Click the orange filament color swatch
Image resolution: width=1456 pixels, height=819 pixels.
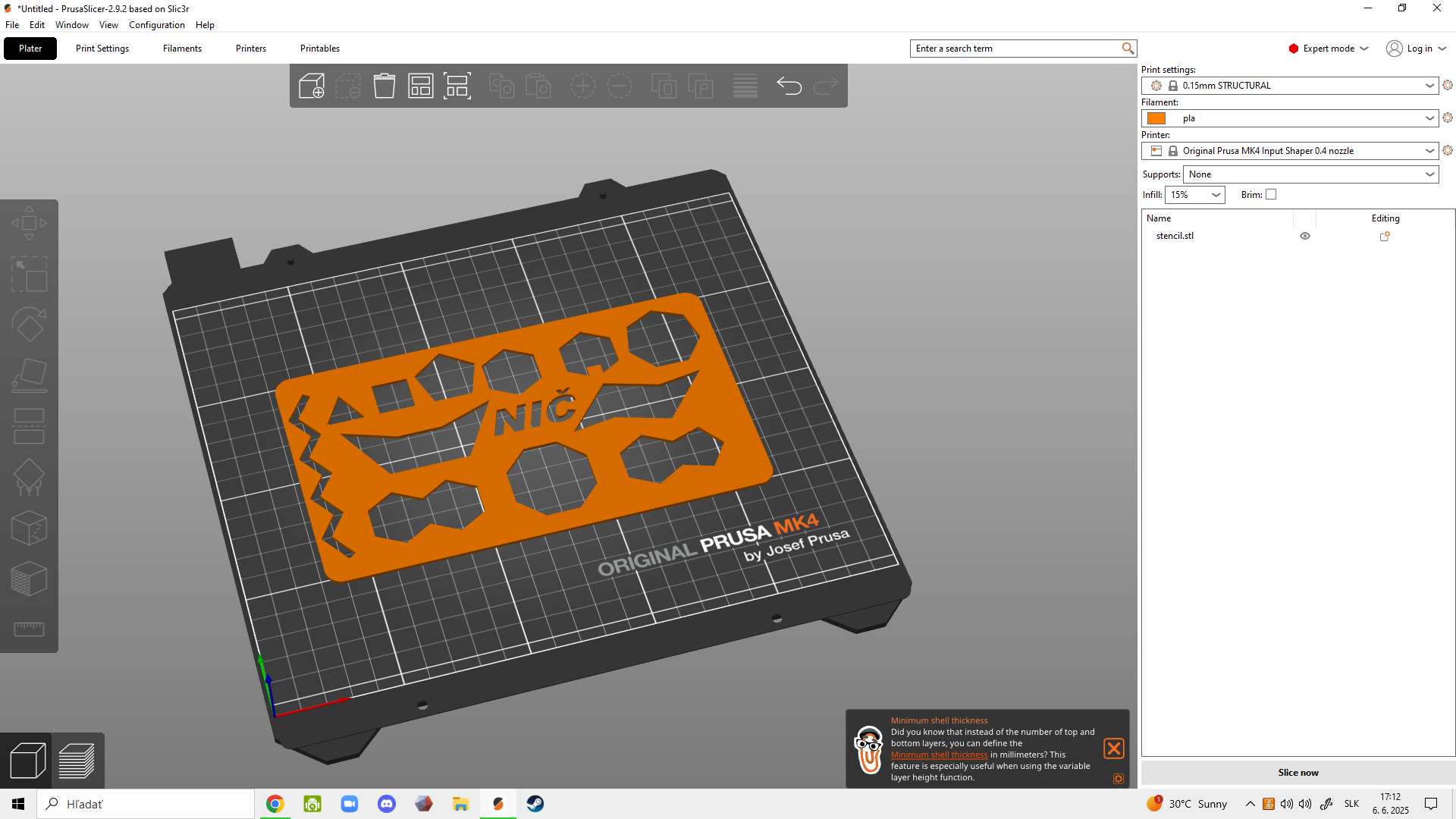tap(1156, 118)
